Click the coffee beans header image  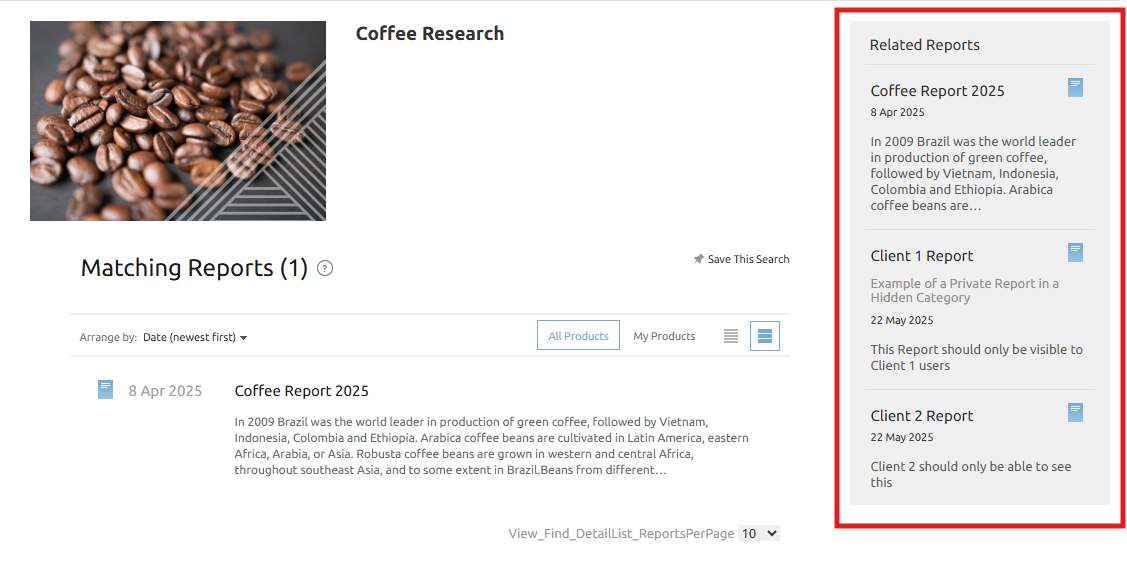coord(178,121)
